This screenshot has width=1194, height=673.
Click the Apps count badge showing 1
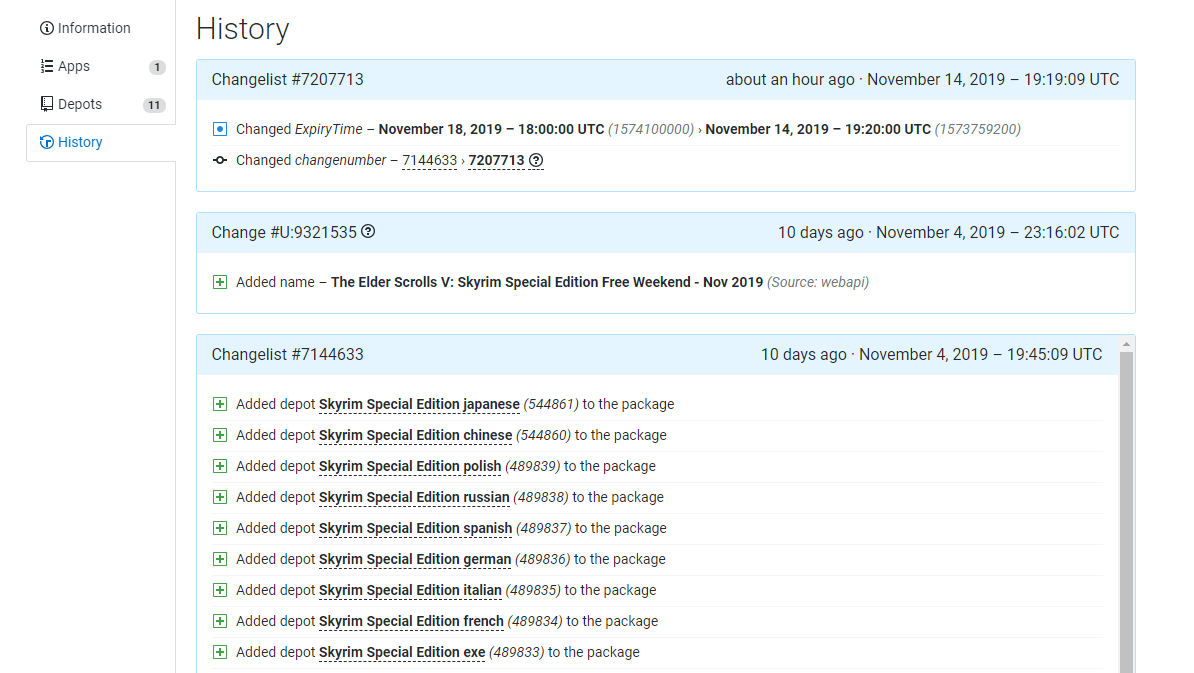click(x=157, y=67)
